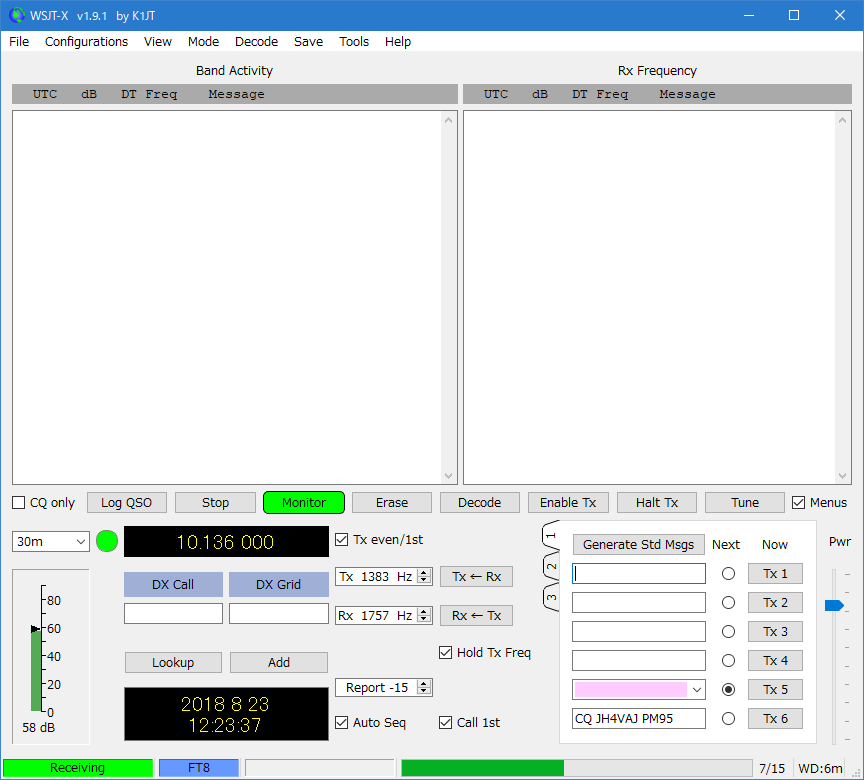Screen dimensions: 864x780
Task: Click the Receiving status indicator
Action: [78, 768]
